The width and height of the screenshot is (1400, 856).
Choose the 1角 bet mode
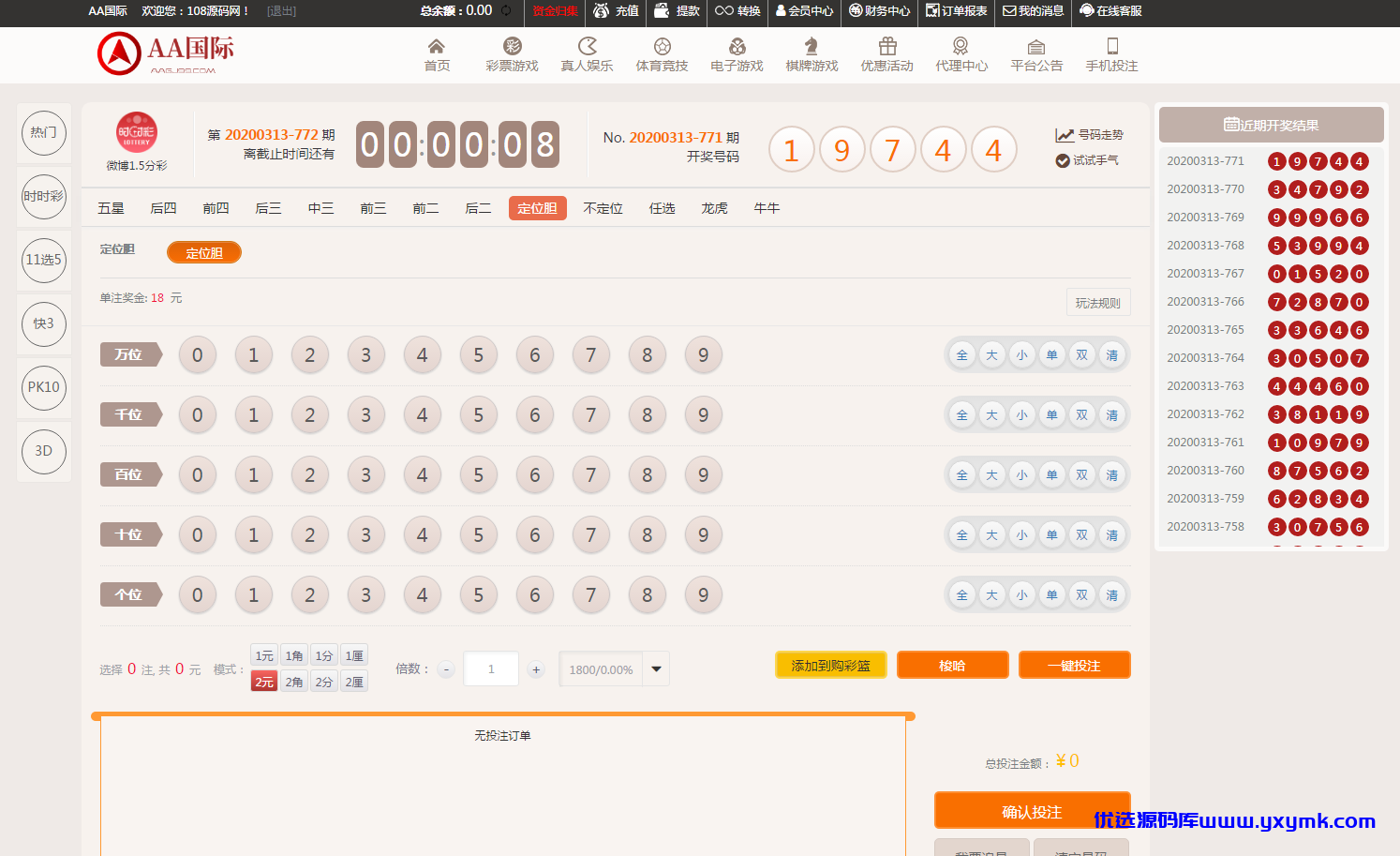click(294, 655)
